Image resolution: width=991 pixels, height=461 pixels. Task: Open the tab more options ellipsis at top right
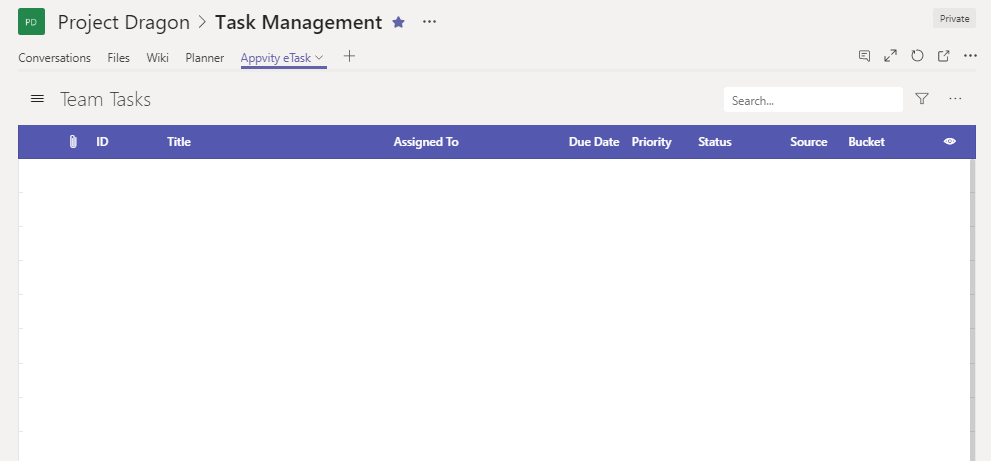click(x=970, y=56)
